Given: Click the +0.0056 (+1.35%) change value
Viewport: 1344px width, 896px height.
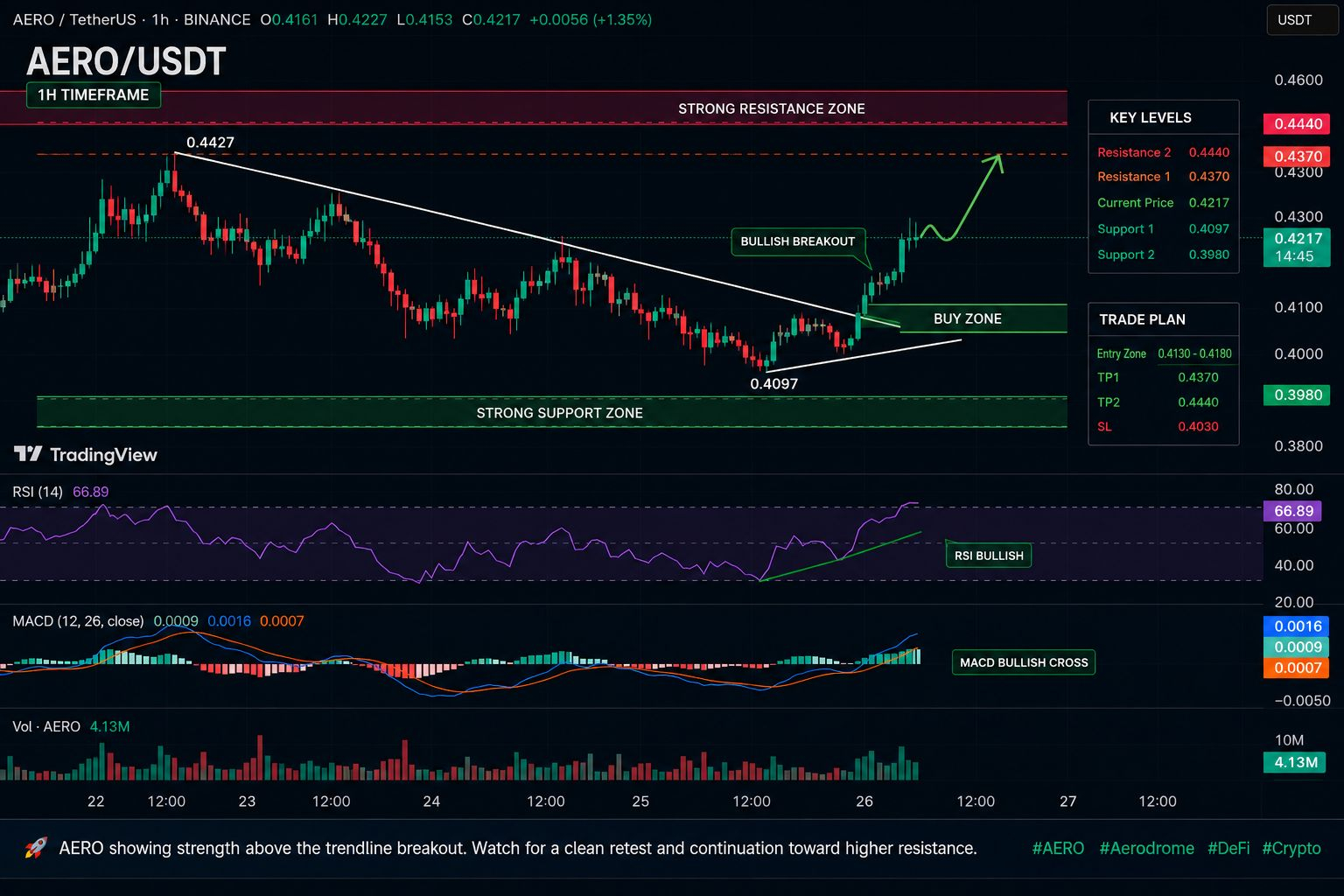Looking at the screenshot, I should pos(591,19).
